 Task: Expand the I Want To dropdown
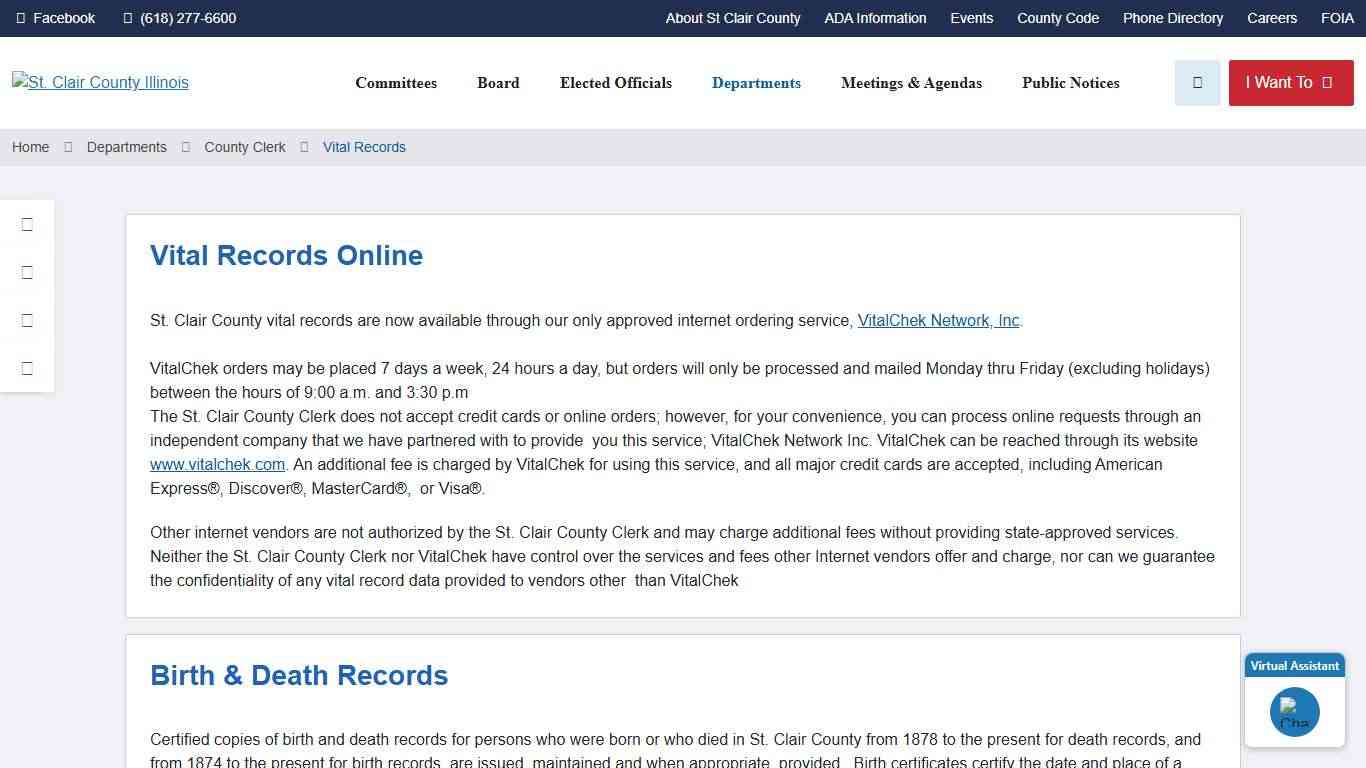point(1290,83)
